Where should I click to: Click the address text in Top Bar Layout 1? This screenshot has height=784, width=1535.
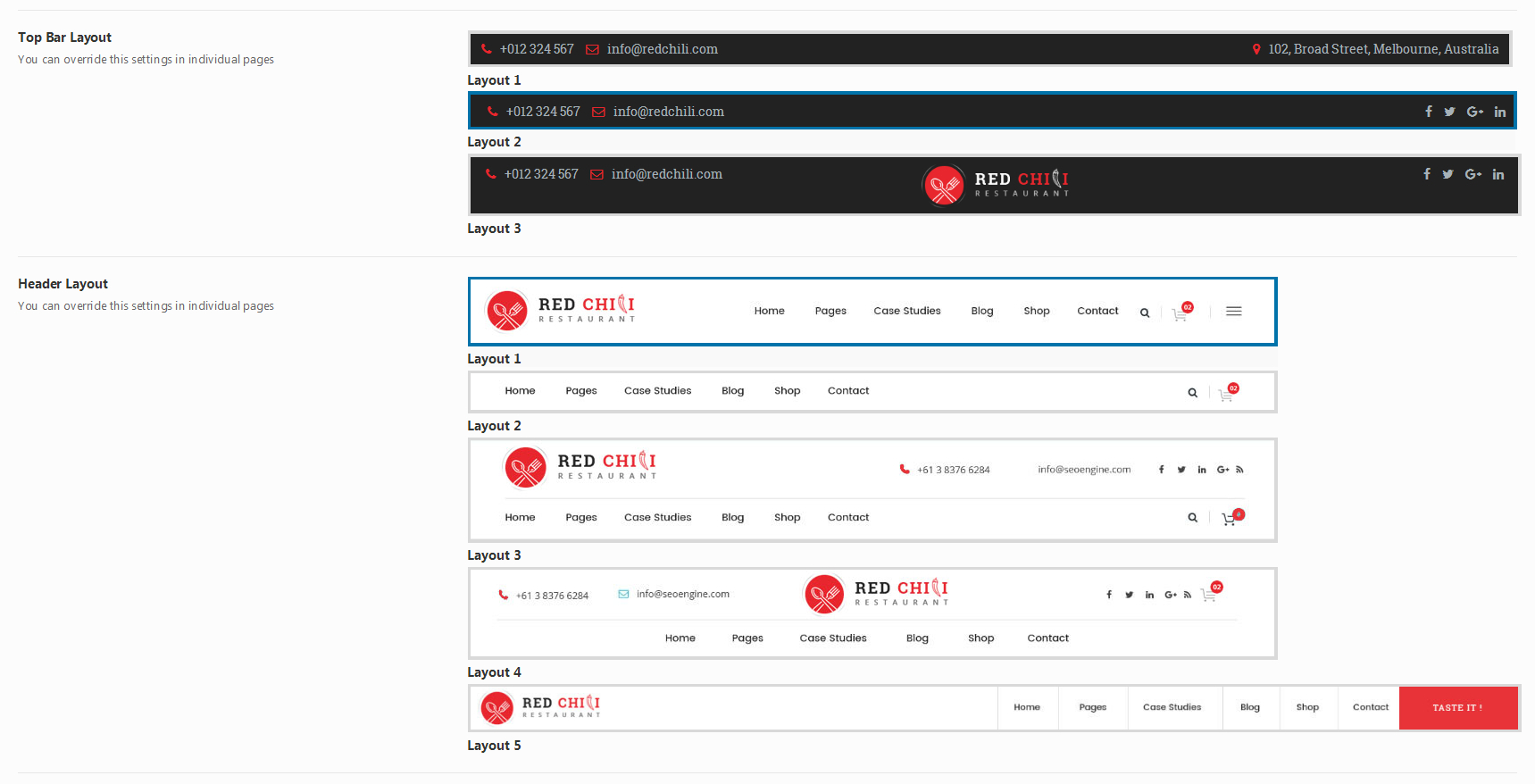point(1383,49)
